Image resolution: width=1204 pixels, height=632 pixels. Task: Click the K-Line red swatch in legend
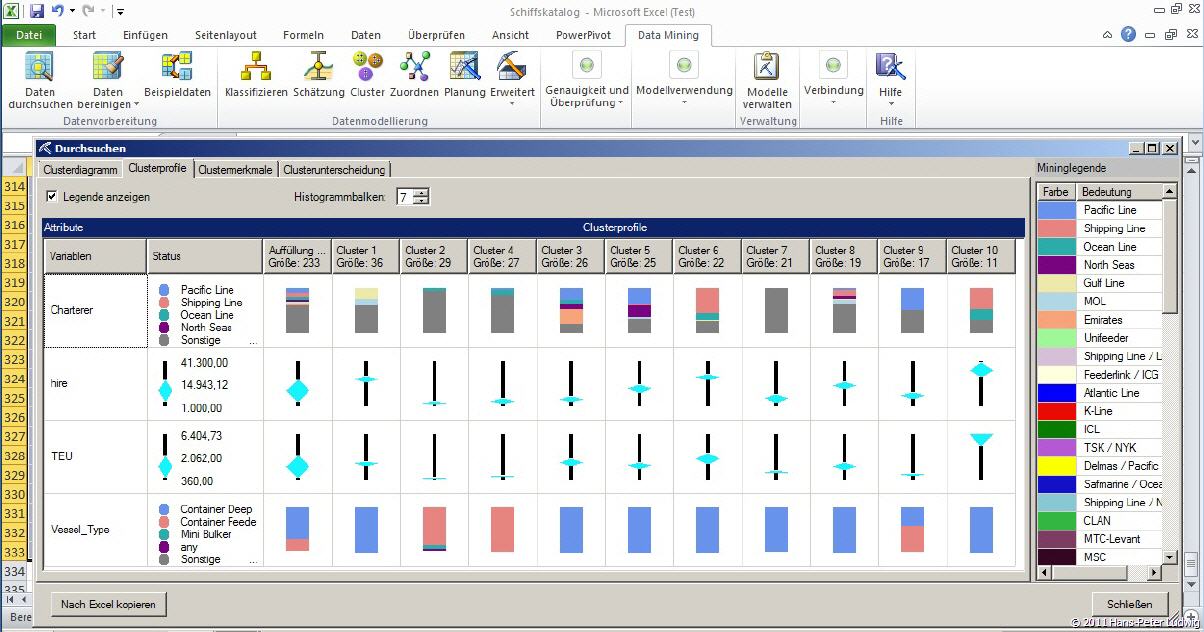pyautogui.click(x=1057, y=411)
